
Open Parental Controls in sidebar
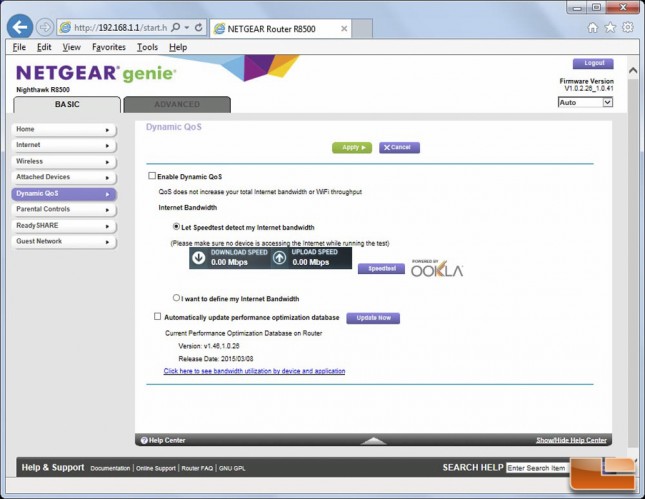tap(64, 209)
